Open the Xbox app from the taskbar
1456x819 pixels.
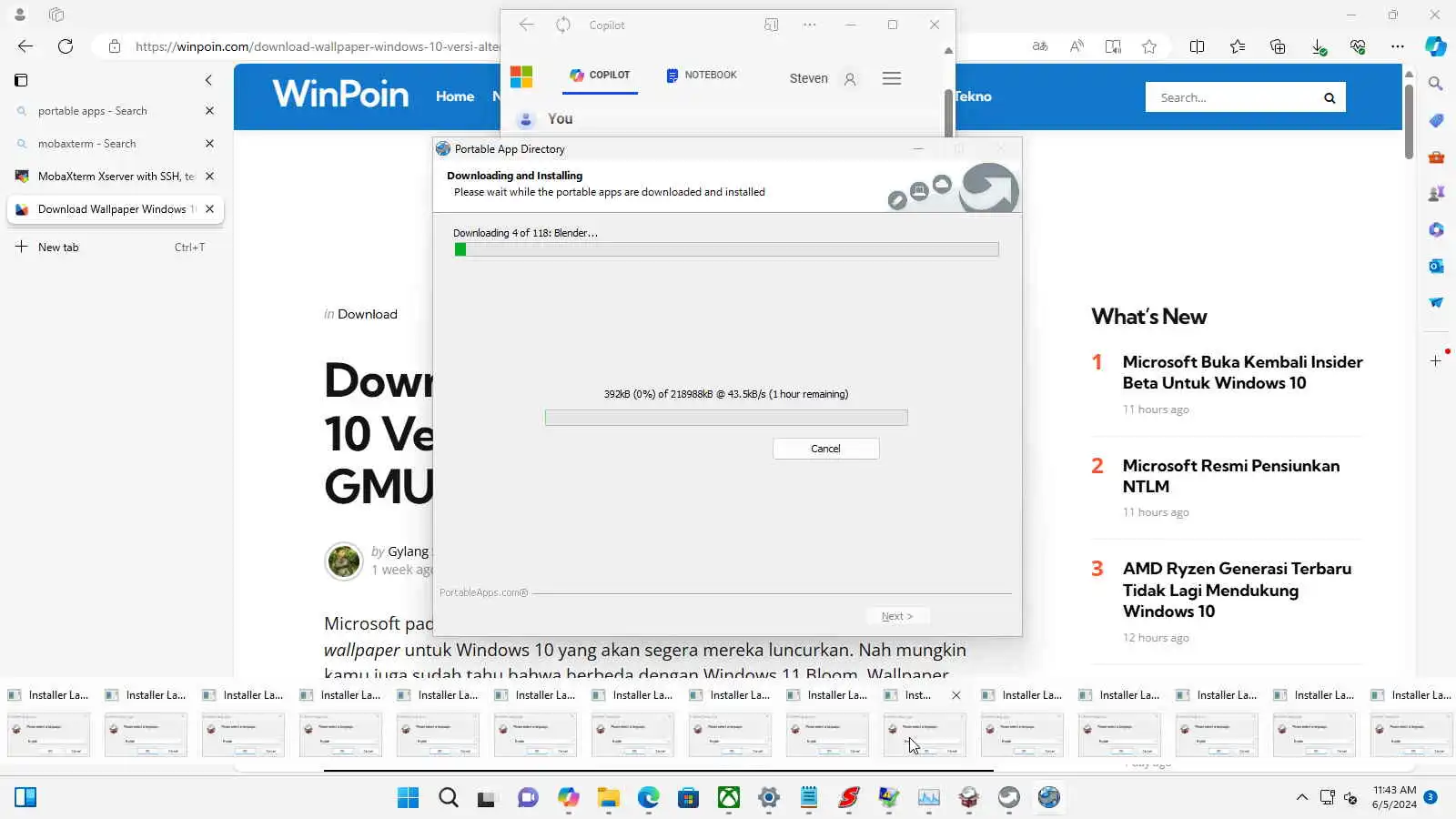[729, 798]
